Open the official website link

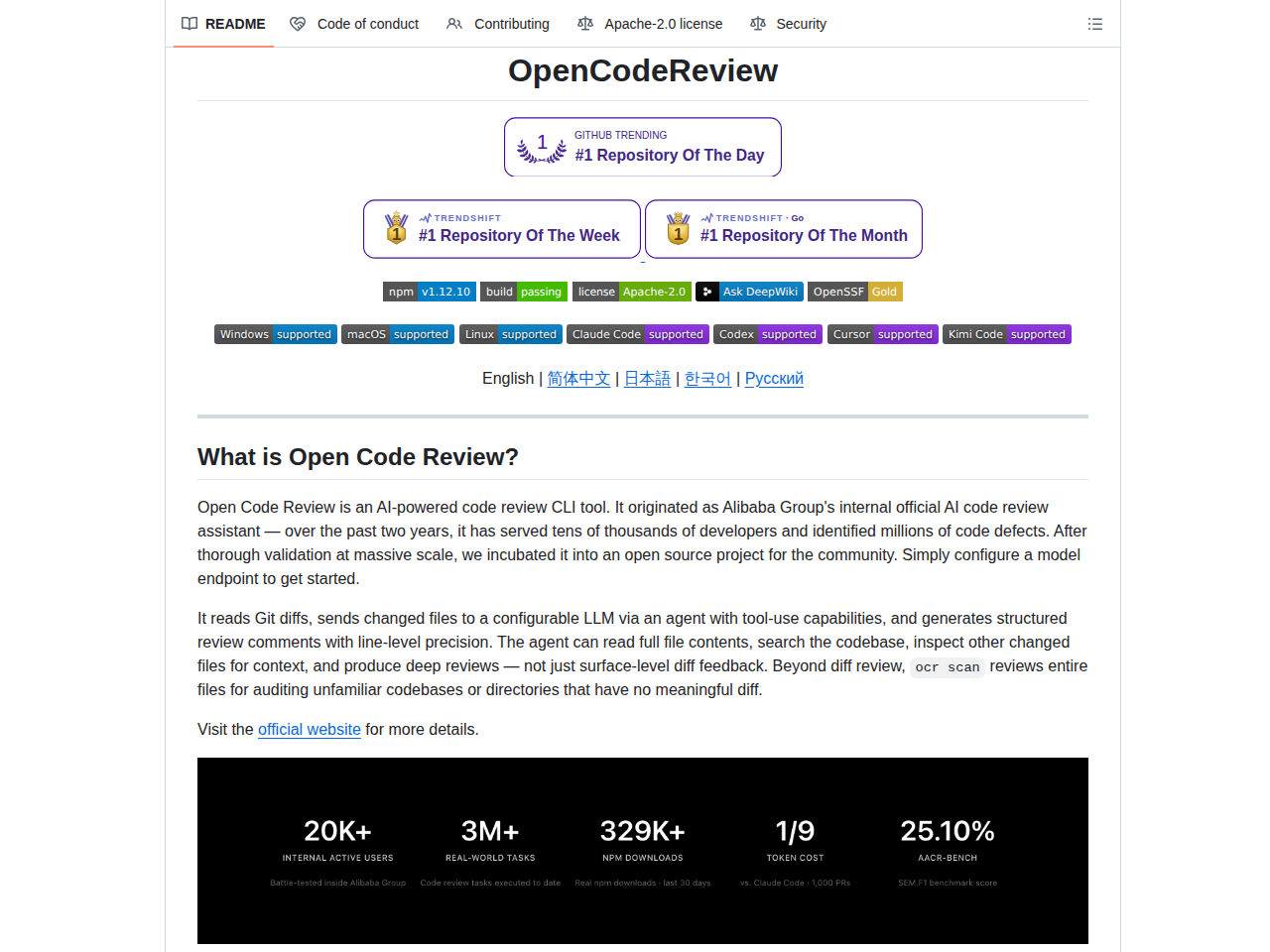(x=310, y=729)
